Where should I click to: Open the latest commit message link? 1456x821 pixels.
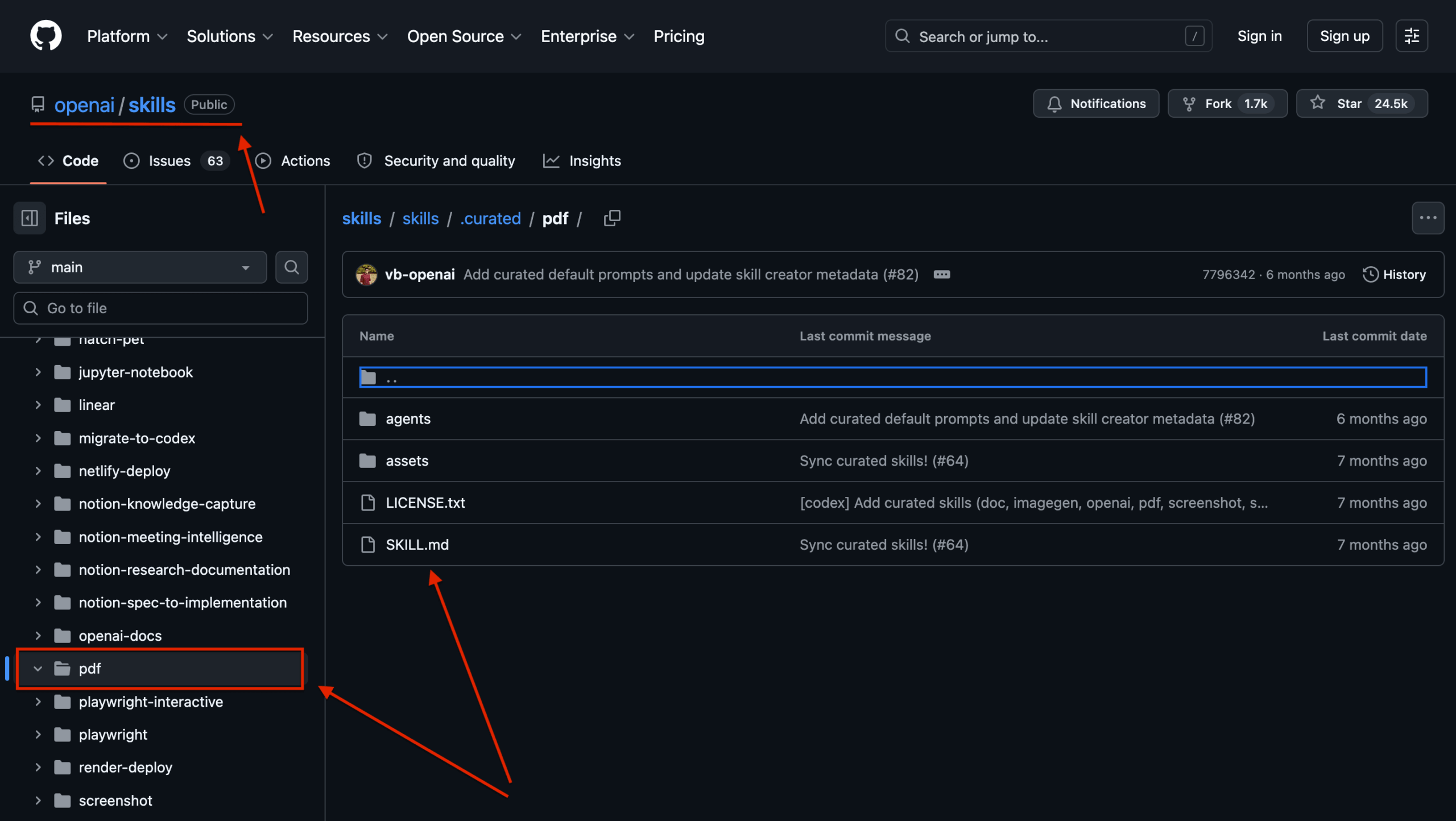[x=691, y=275]
